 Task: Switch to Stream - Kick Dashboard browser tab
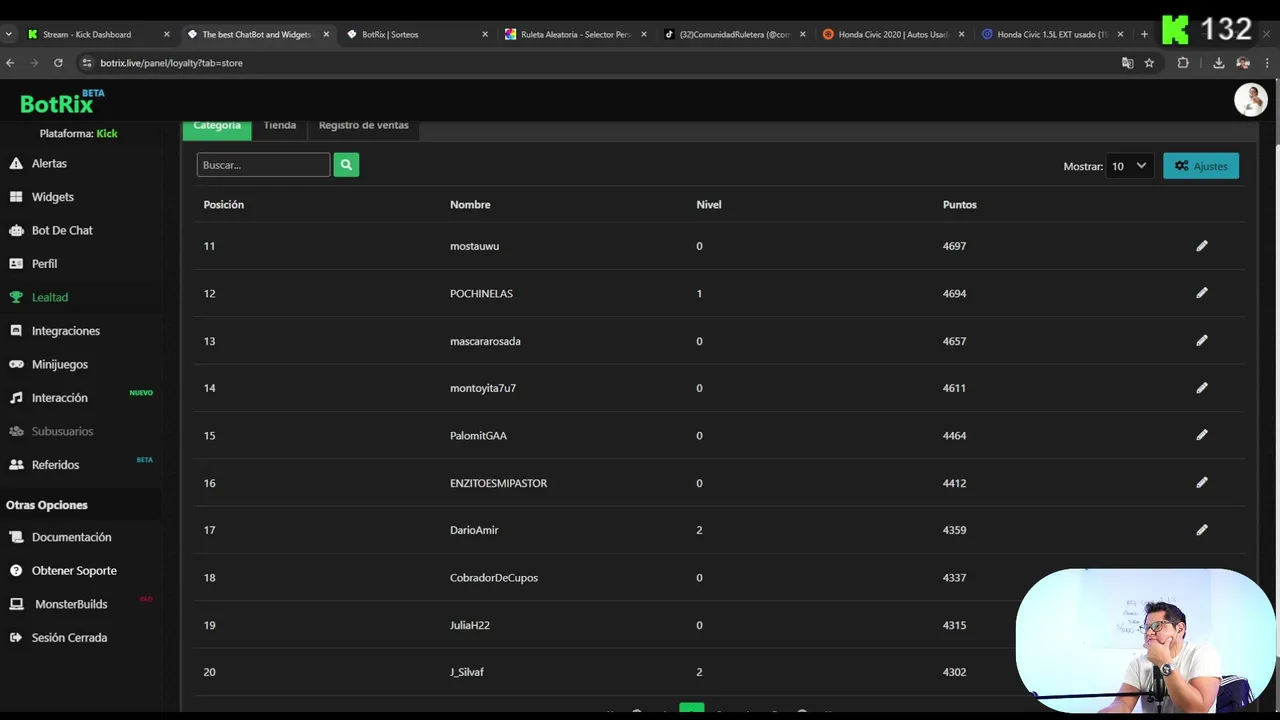tap(98, 34)
